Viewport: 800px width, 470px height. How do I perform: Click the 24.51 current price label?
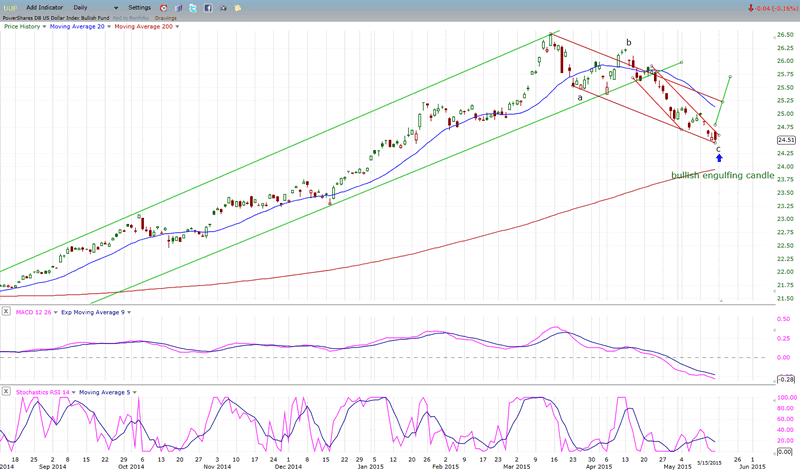[786, 140]
